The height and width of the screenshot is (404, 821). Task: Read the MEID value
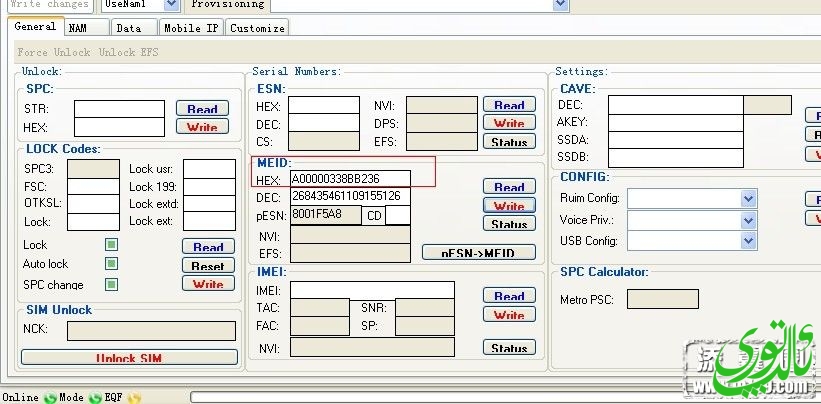coord(509,187)
